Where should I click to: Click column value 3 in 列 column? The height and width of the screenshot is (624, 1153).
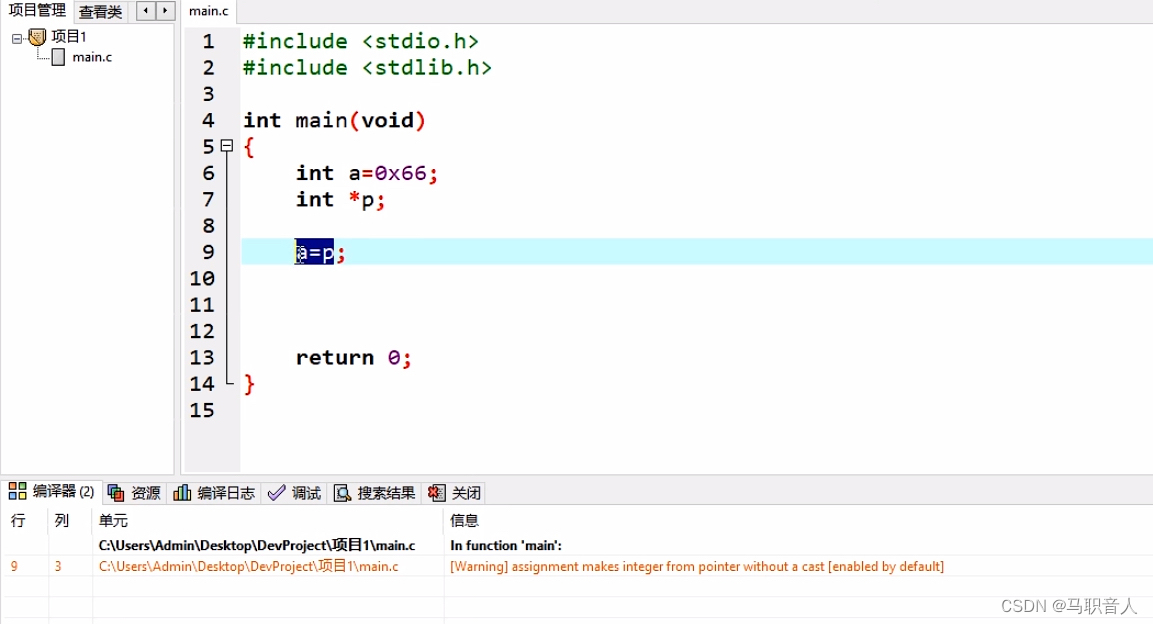(x=58, y=566)
